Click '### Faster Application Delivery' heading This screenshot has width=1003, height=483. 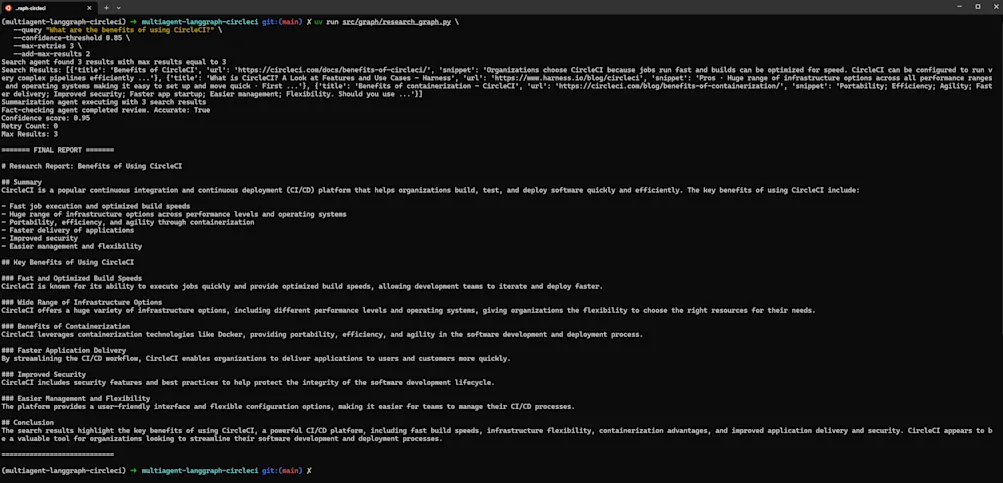click(x=63, y=351)
